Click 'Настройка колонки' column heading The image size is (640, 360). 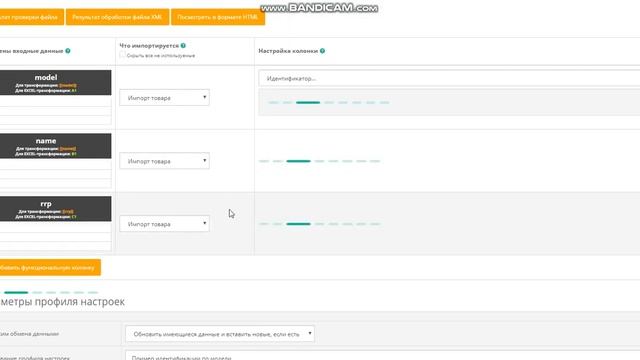(x=288, y=51)
